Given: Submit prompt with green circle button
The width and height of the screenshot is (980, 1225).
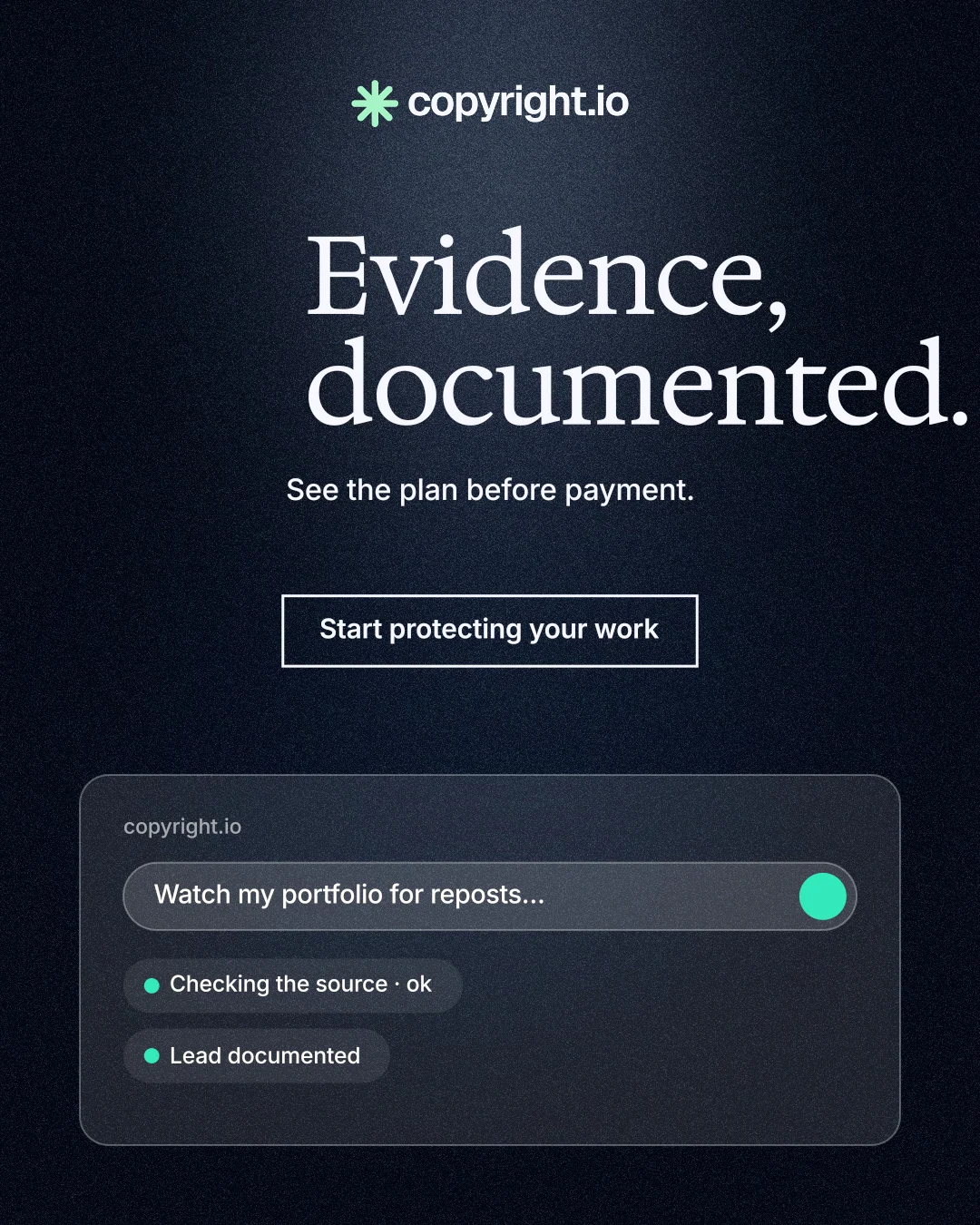Looking at the screenshot, I should (x=823, y=897).
